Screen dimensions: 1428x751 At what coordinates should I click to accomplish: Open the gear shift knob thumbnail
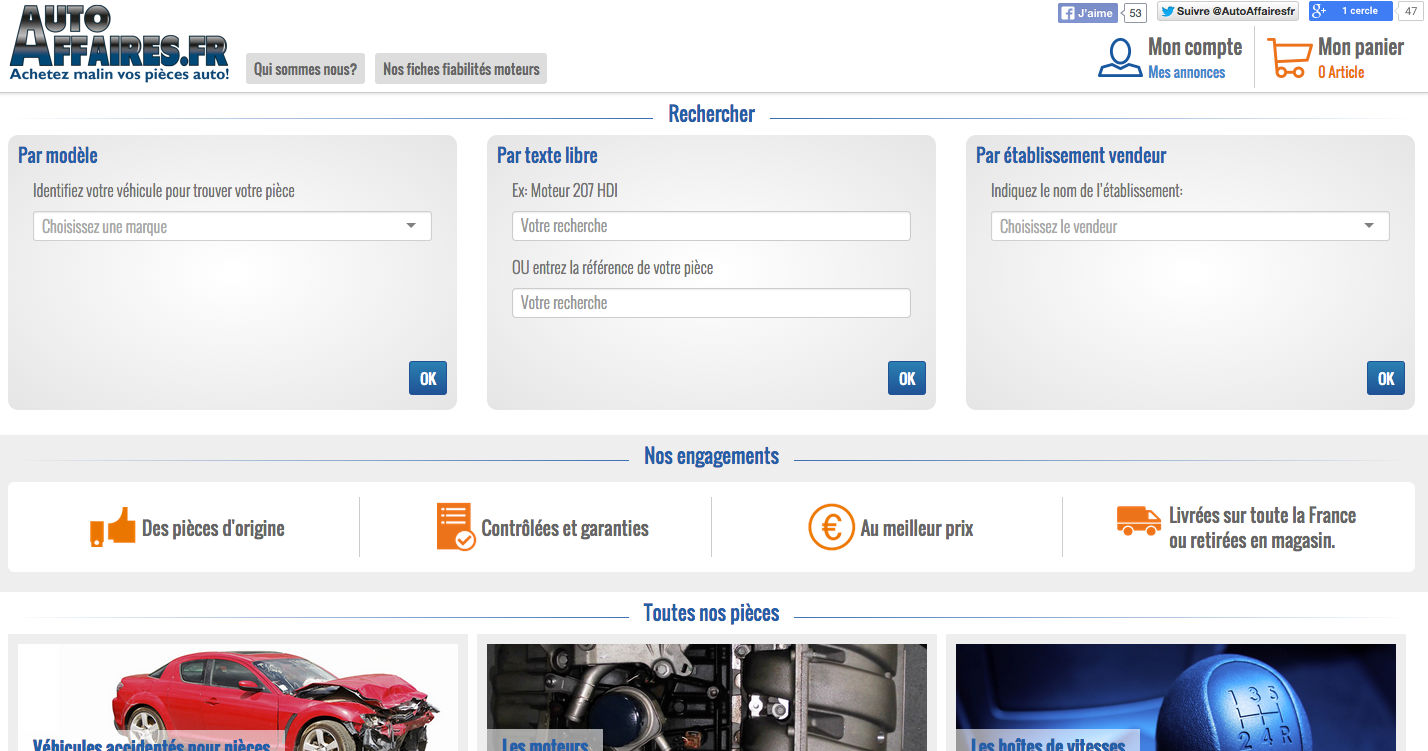click(1176, 697)
